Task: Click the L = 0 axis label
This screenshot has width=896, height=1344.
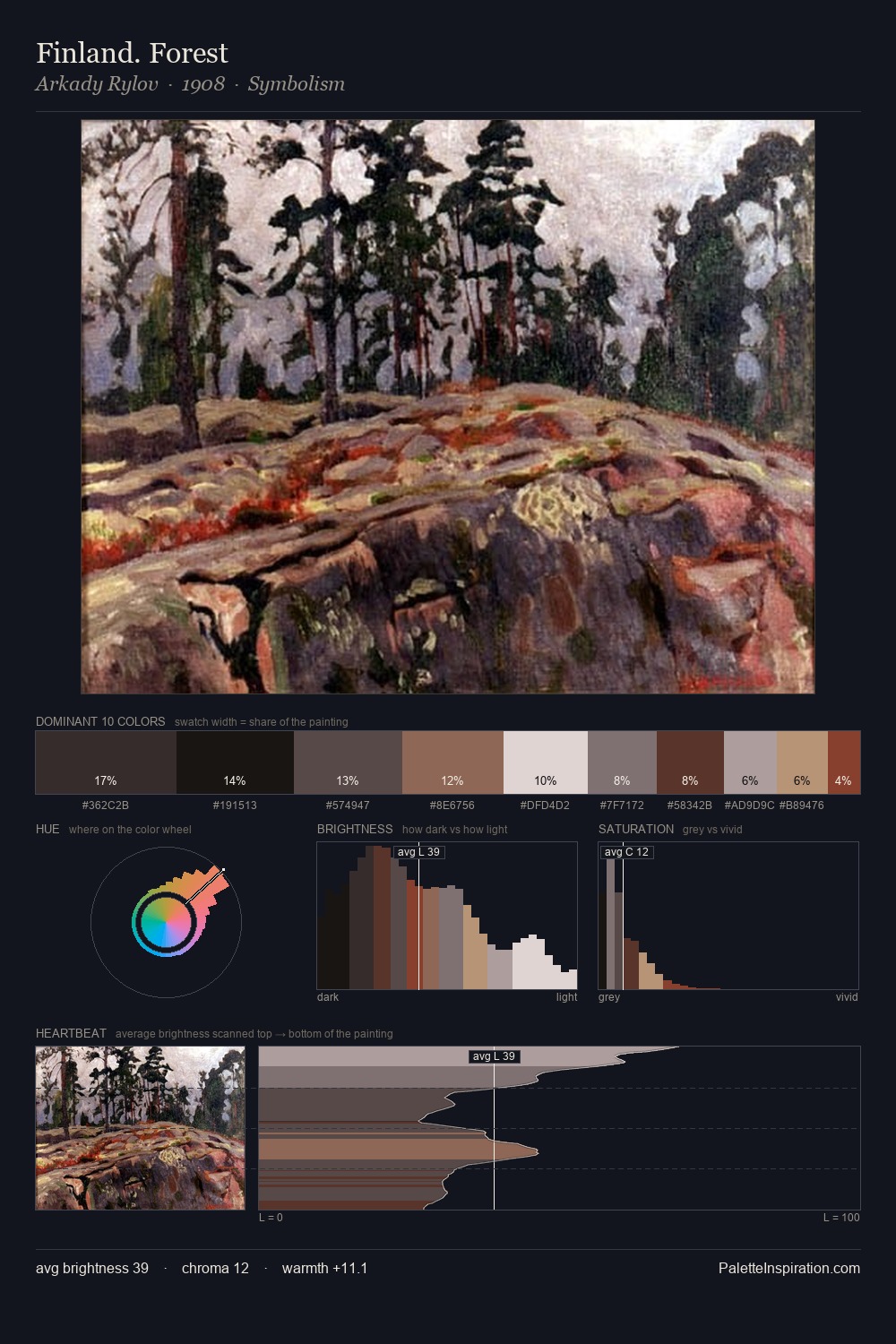Action: pyautogui.click(x=271, y=1218)
